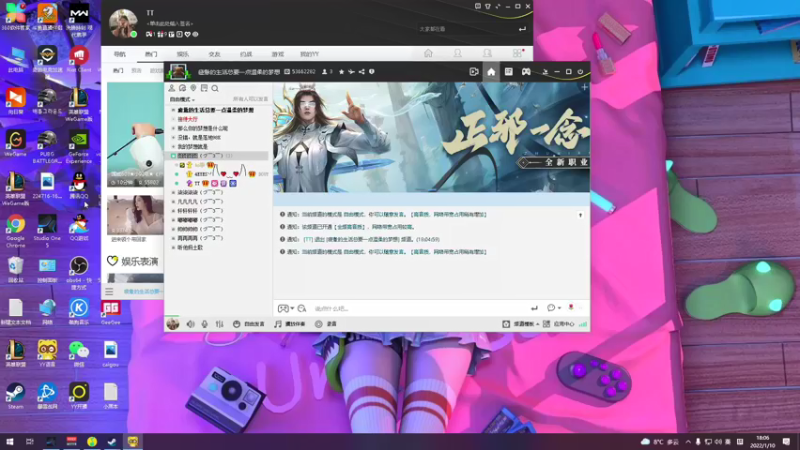Open the 正邪一念 game banner
The width and height of the screenshot is (800, 450).
pos(431,138)
